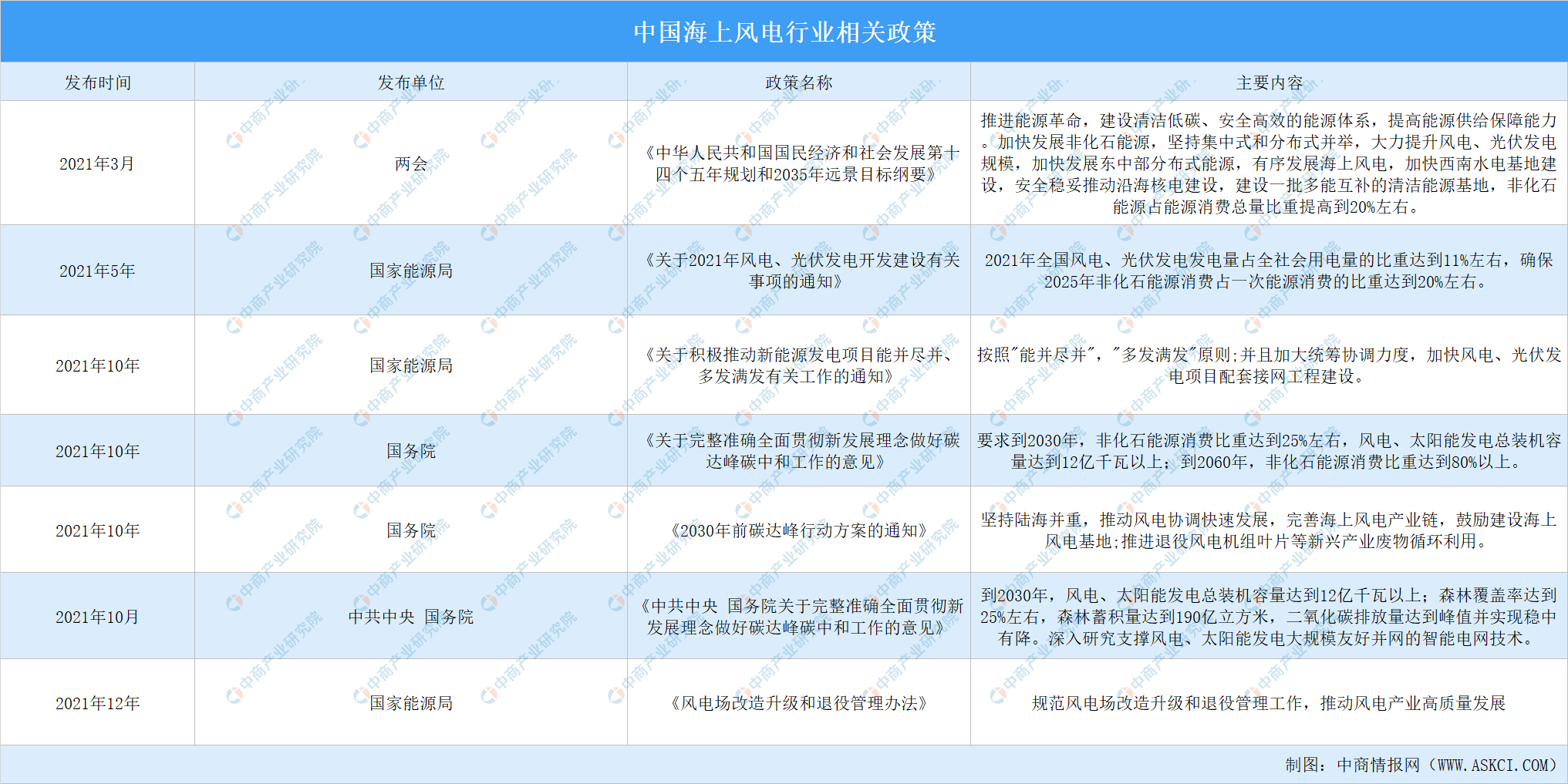Click the 两会 publisher cell

[x=411, y=163]
